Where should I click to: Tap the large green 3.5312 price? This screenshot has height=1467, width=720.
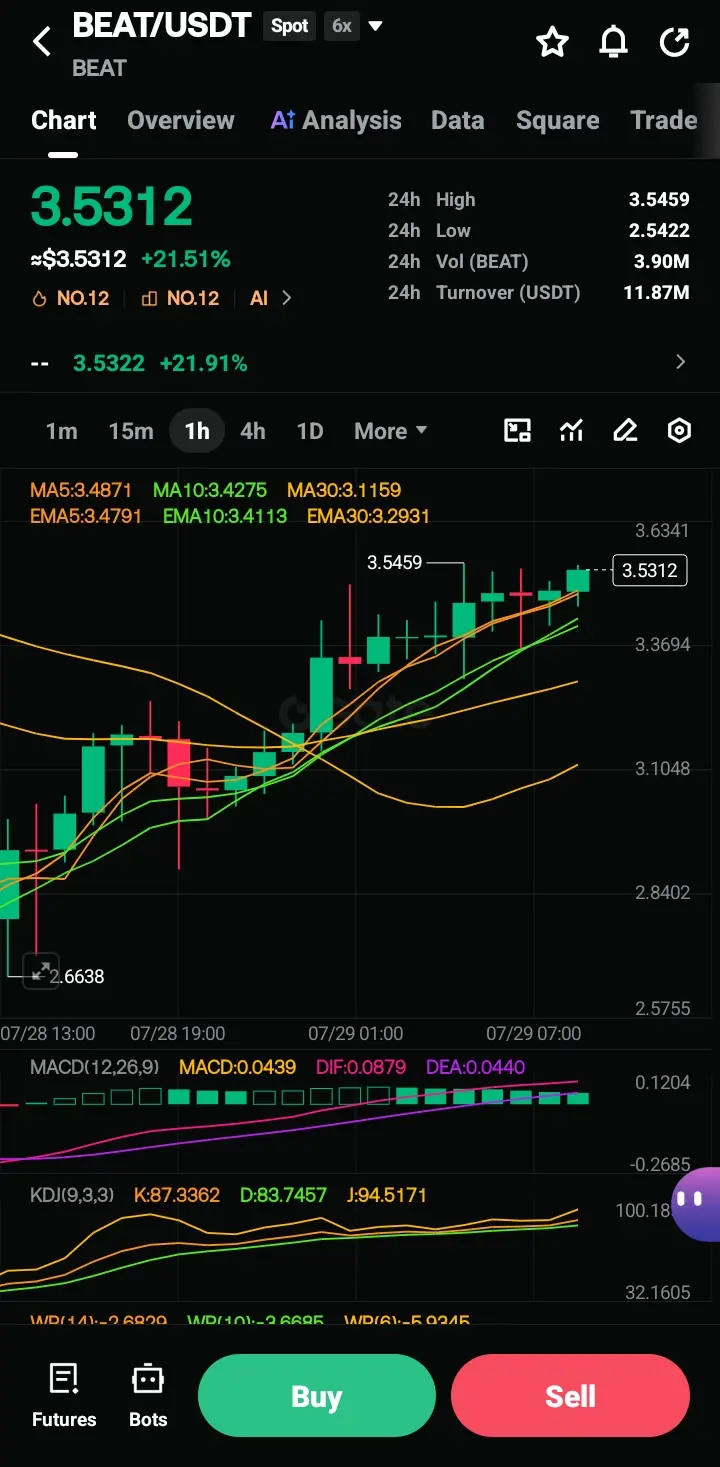click(111, 206)
